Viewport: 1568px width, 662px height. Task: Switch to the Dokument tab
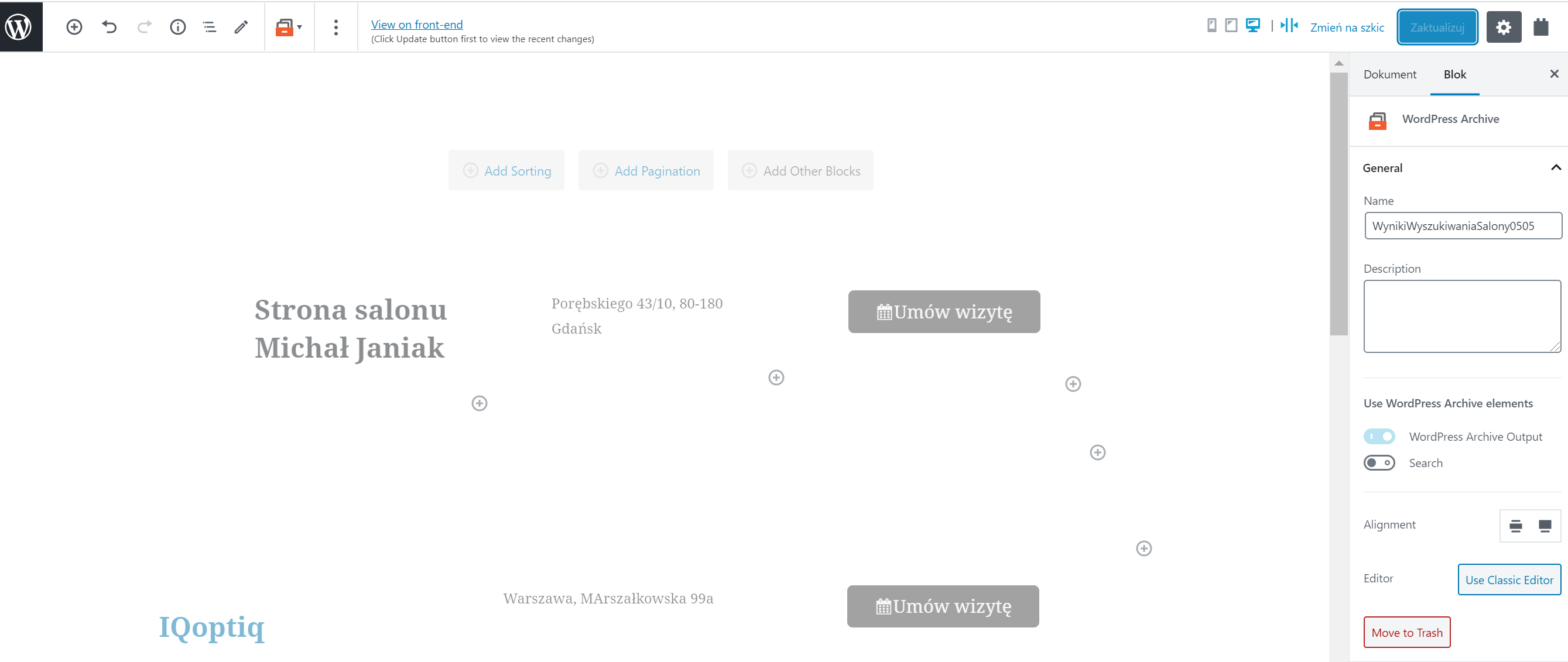[x=1389, y=74]
